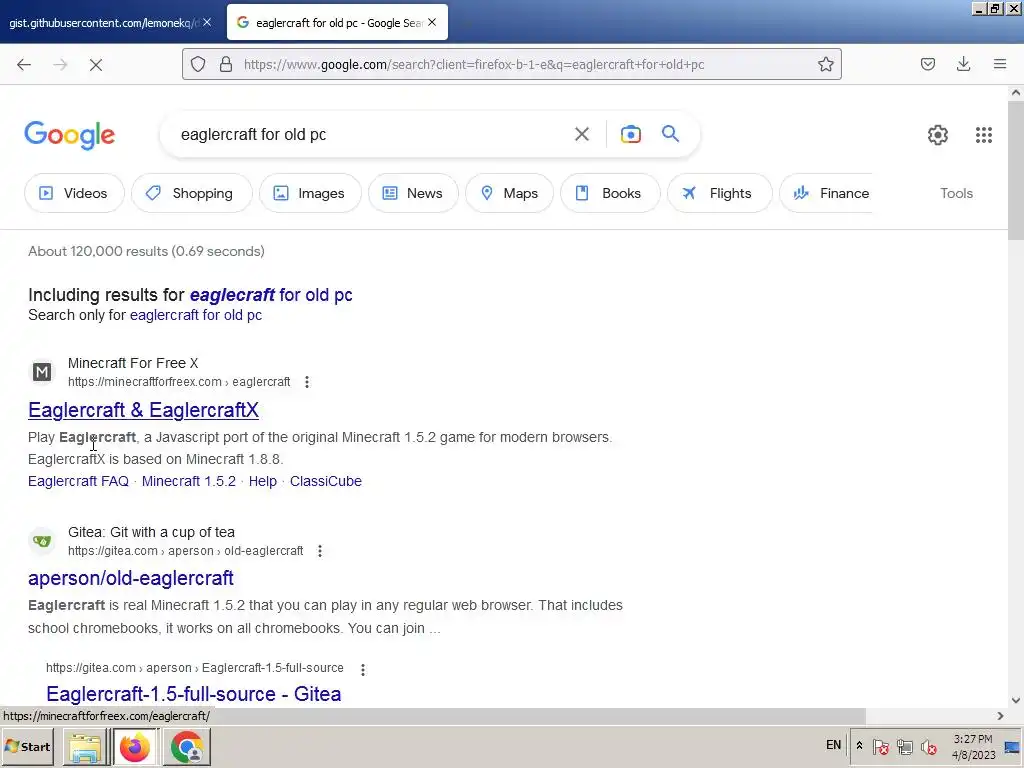The image size is (1024, 768).
Task: Click the EN language indicator
Action: 833,745
